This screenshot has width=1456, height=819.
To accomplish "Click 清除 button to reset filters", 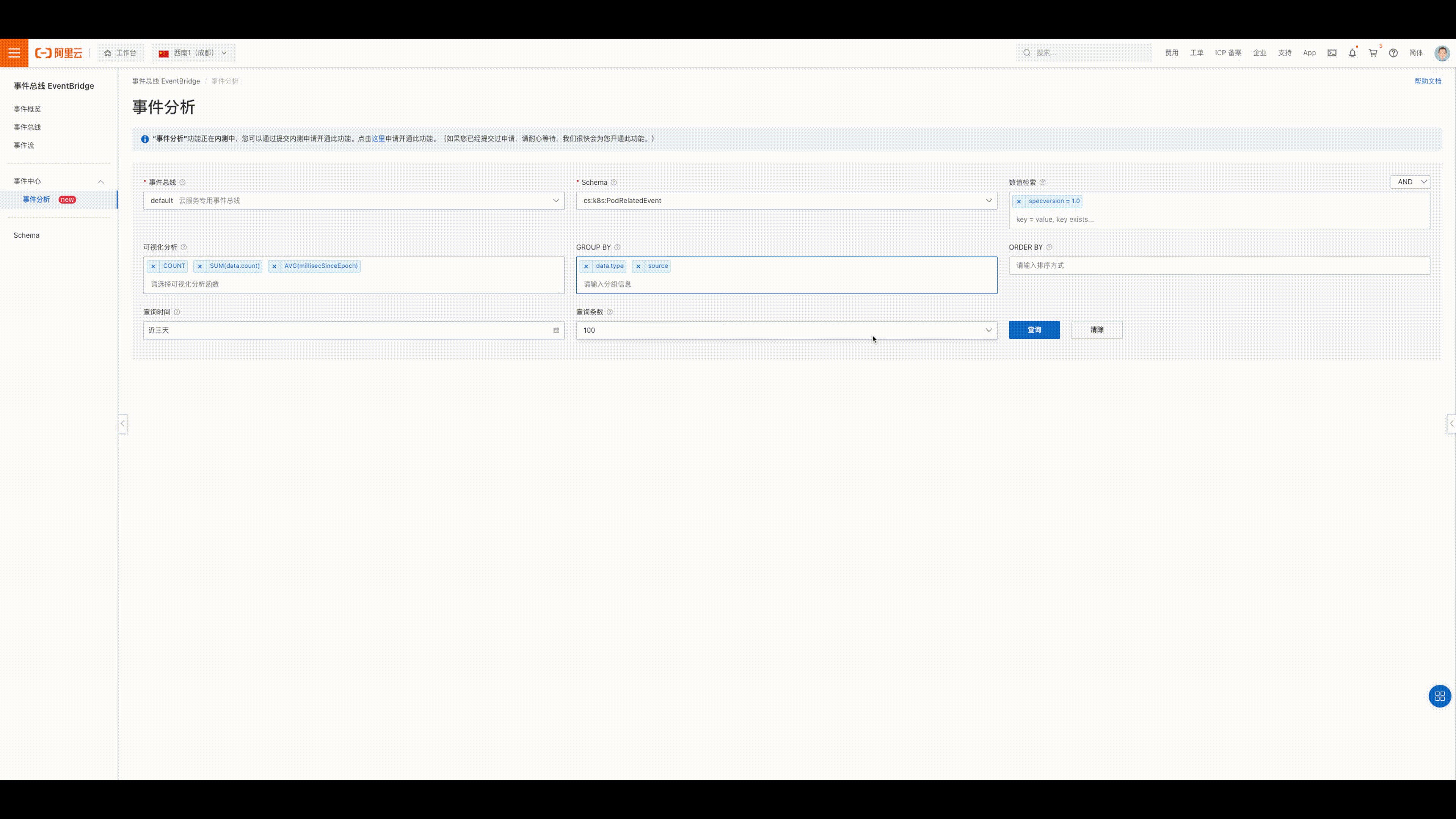I will [x=1096, y=329].
